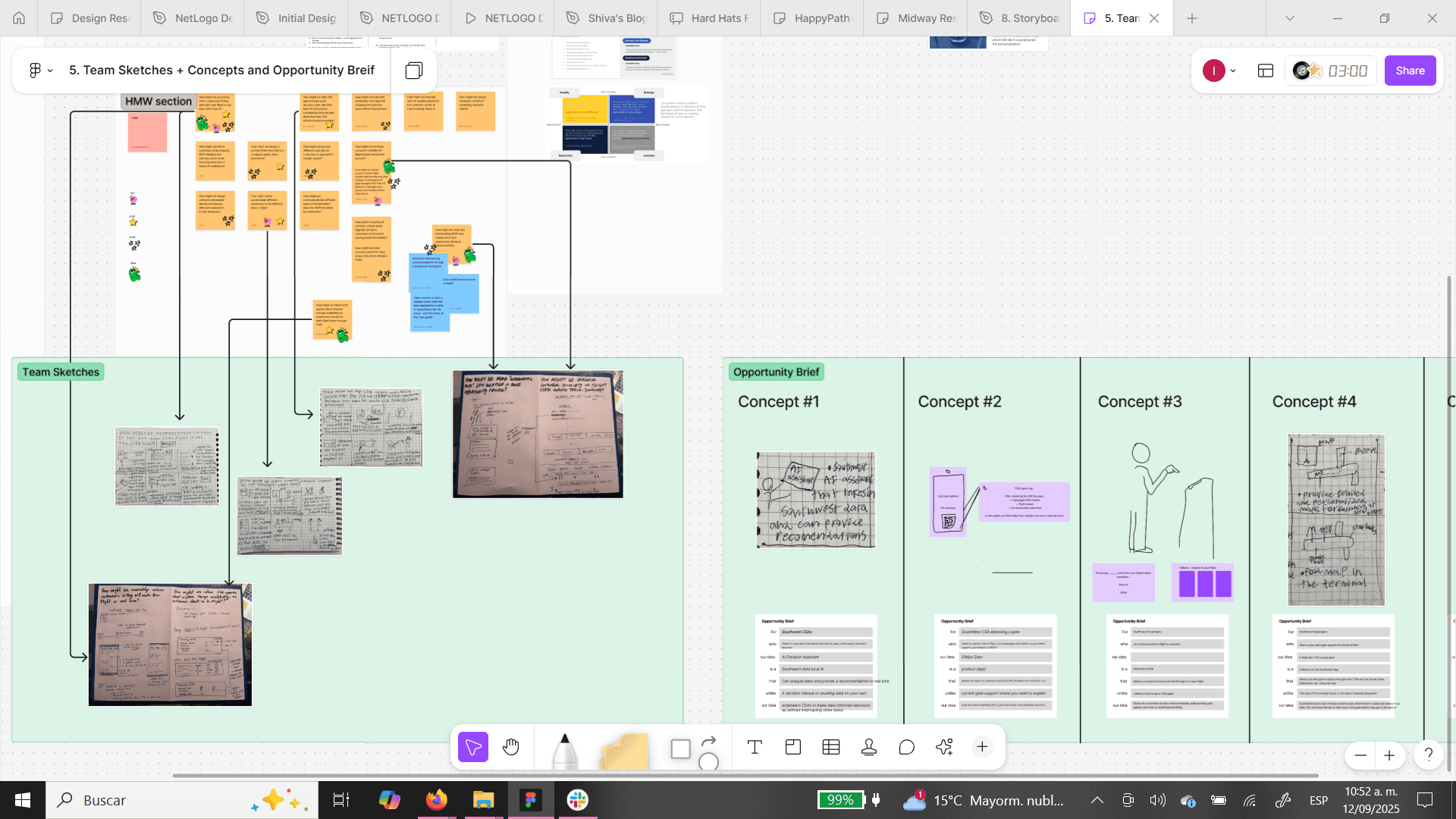The height and width of the screenshot is (819, 1456).
Task: Insert a table from toolbar
Action: coord(831,748)
